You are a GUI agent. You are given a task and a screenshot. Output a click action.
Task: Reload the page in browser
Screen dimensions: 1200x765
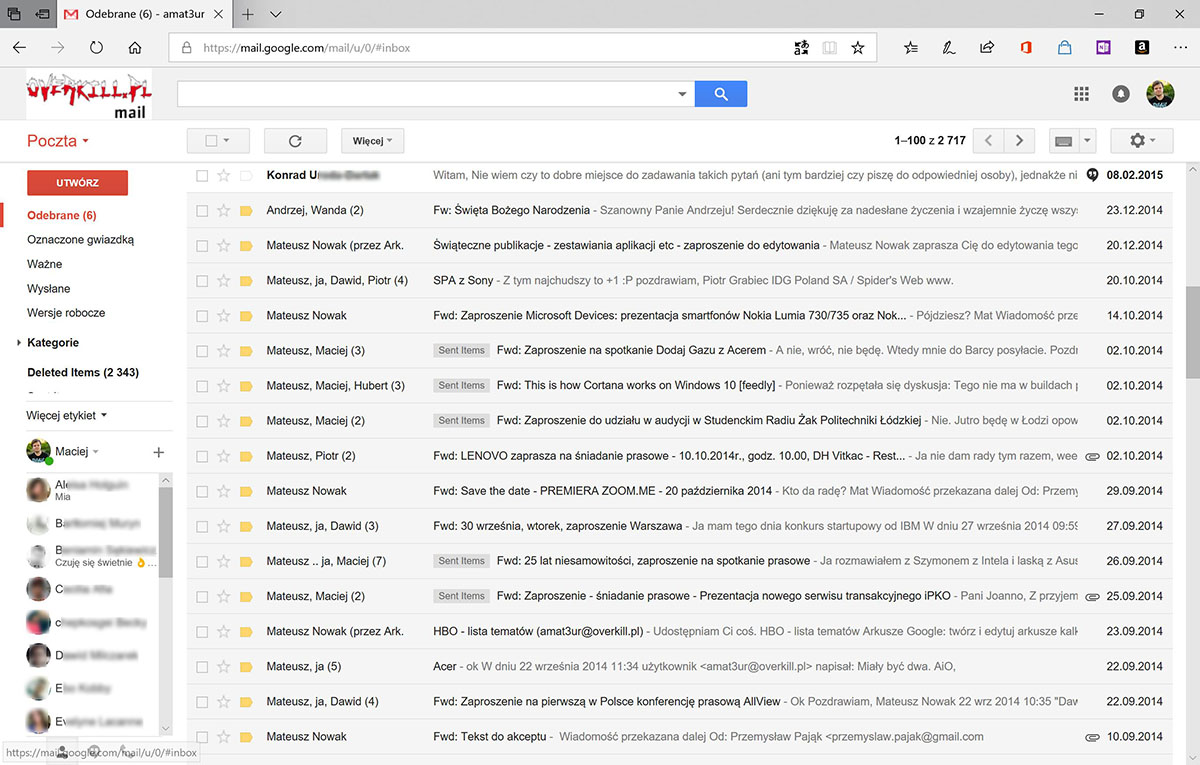pyautogui.click(x=96, y=47)
